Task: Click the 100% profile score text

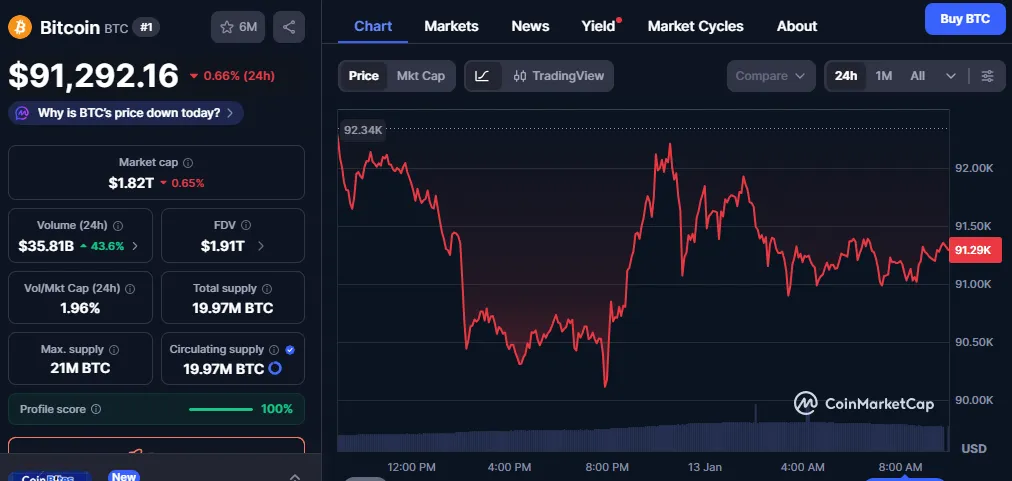Action: point(276,409)
